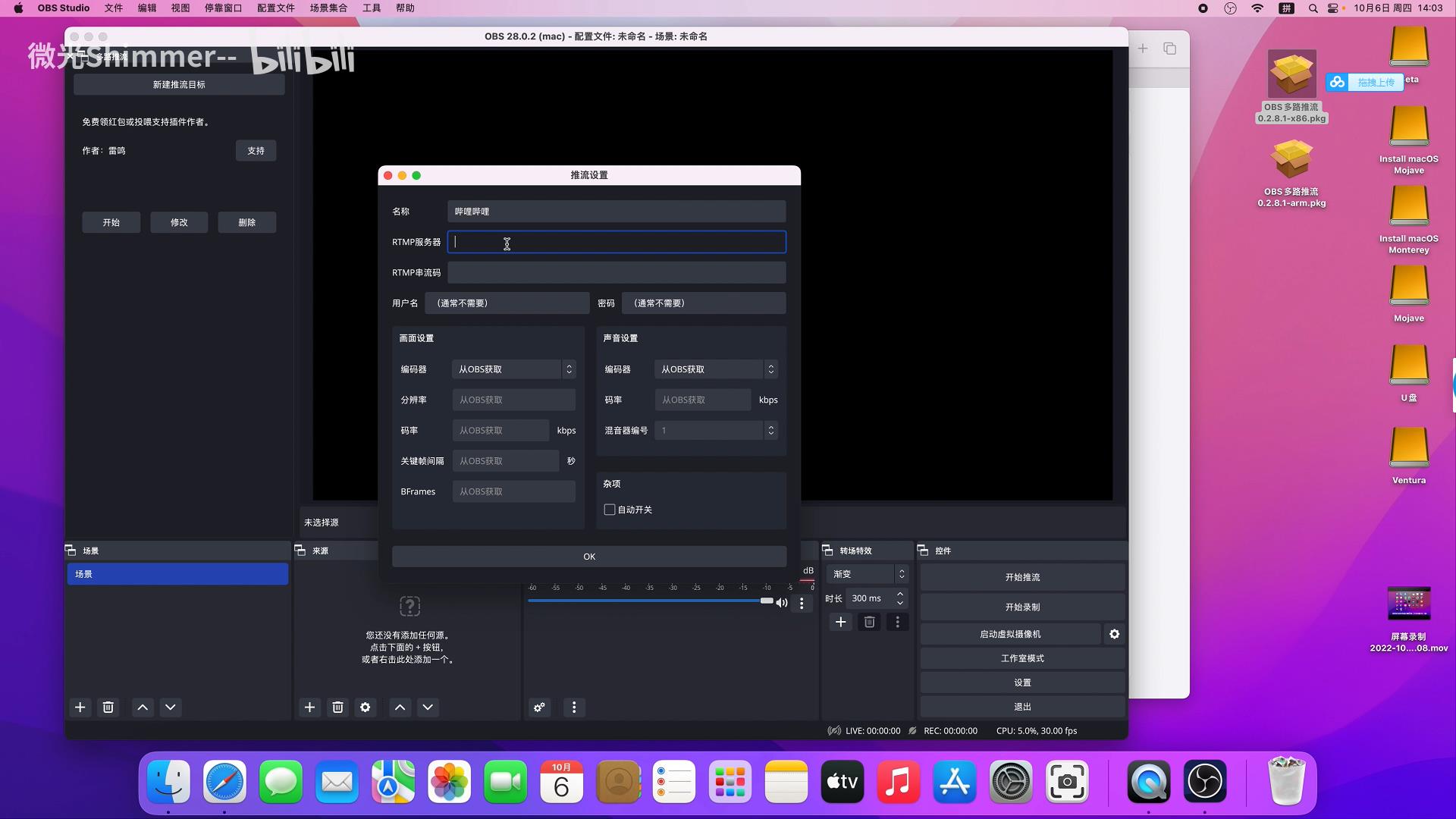Click 退出 button in controls
Screen dimensions: 1456x819
(1022, 707)
